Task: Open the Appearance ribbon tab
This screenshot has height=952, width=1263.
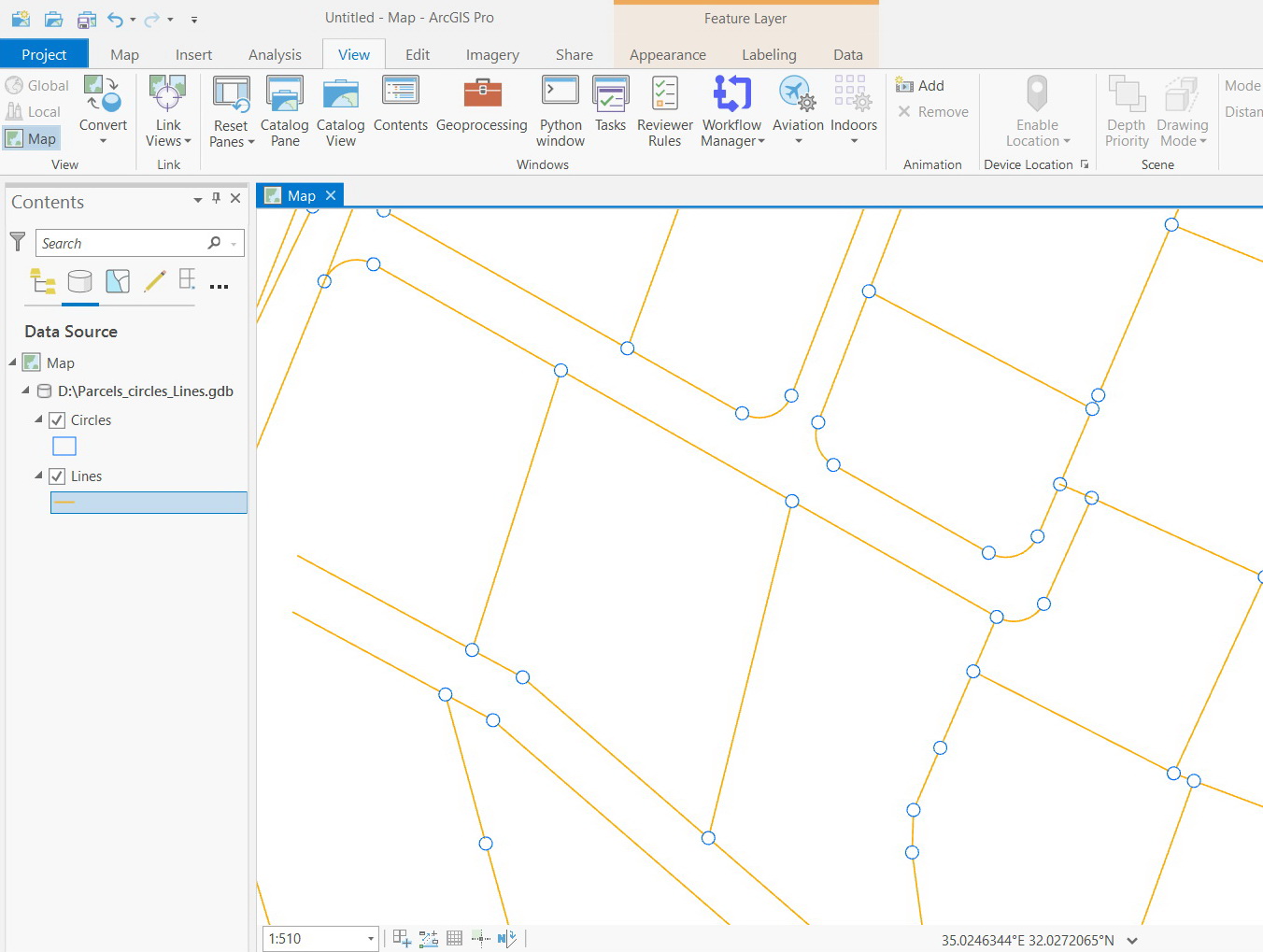Action: pyautogui.click(x=667, y=55)
